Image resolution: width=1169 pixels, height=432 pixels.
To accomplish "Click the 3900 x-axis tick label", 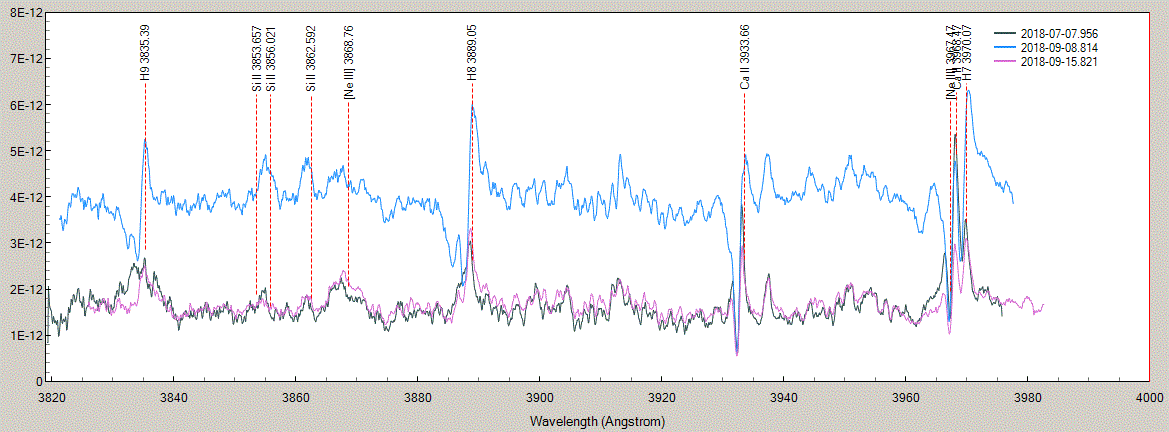I will (x=539, y=396).
